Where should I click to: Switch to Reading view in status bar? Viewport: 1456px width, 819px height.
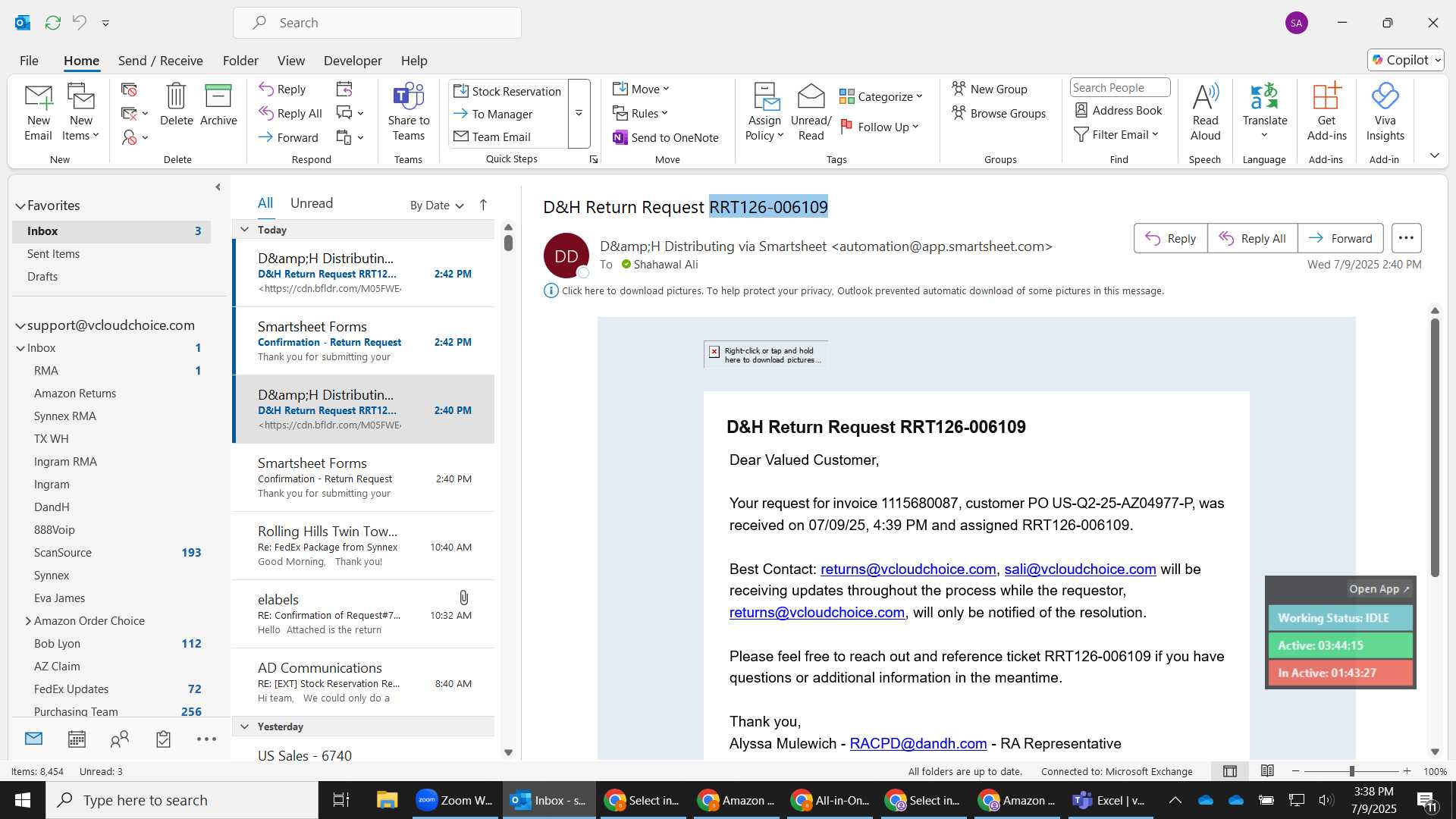(1267, 771)
